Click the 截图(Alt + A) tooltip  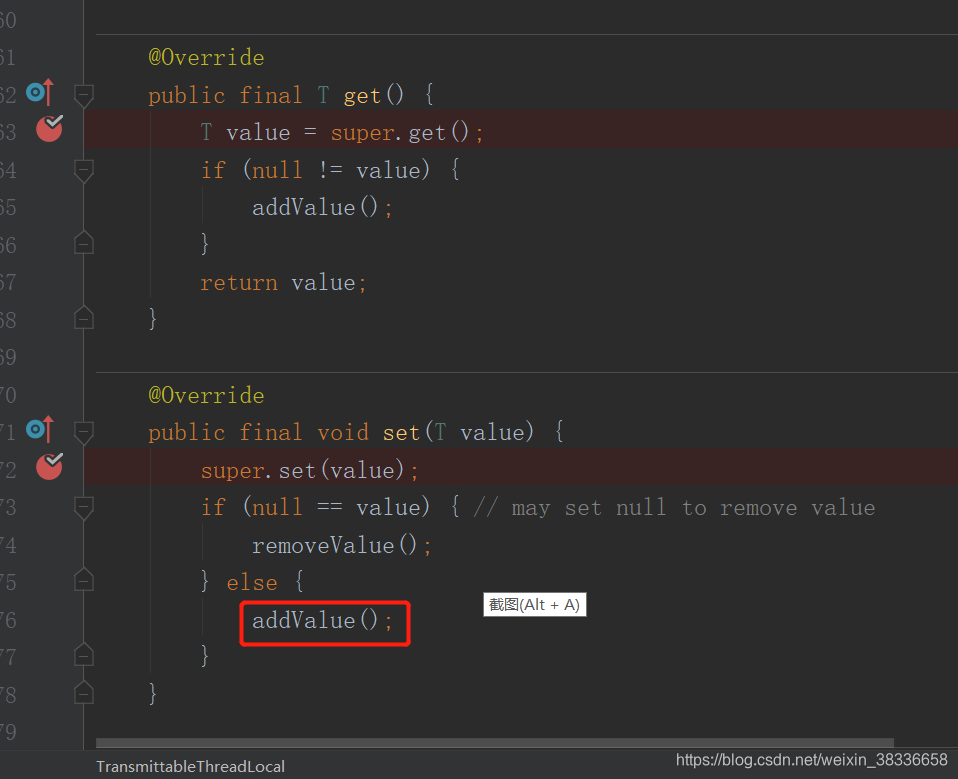(535, 605)
